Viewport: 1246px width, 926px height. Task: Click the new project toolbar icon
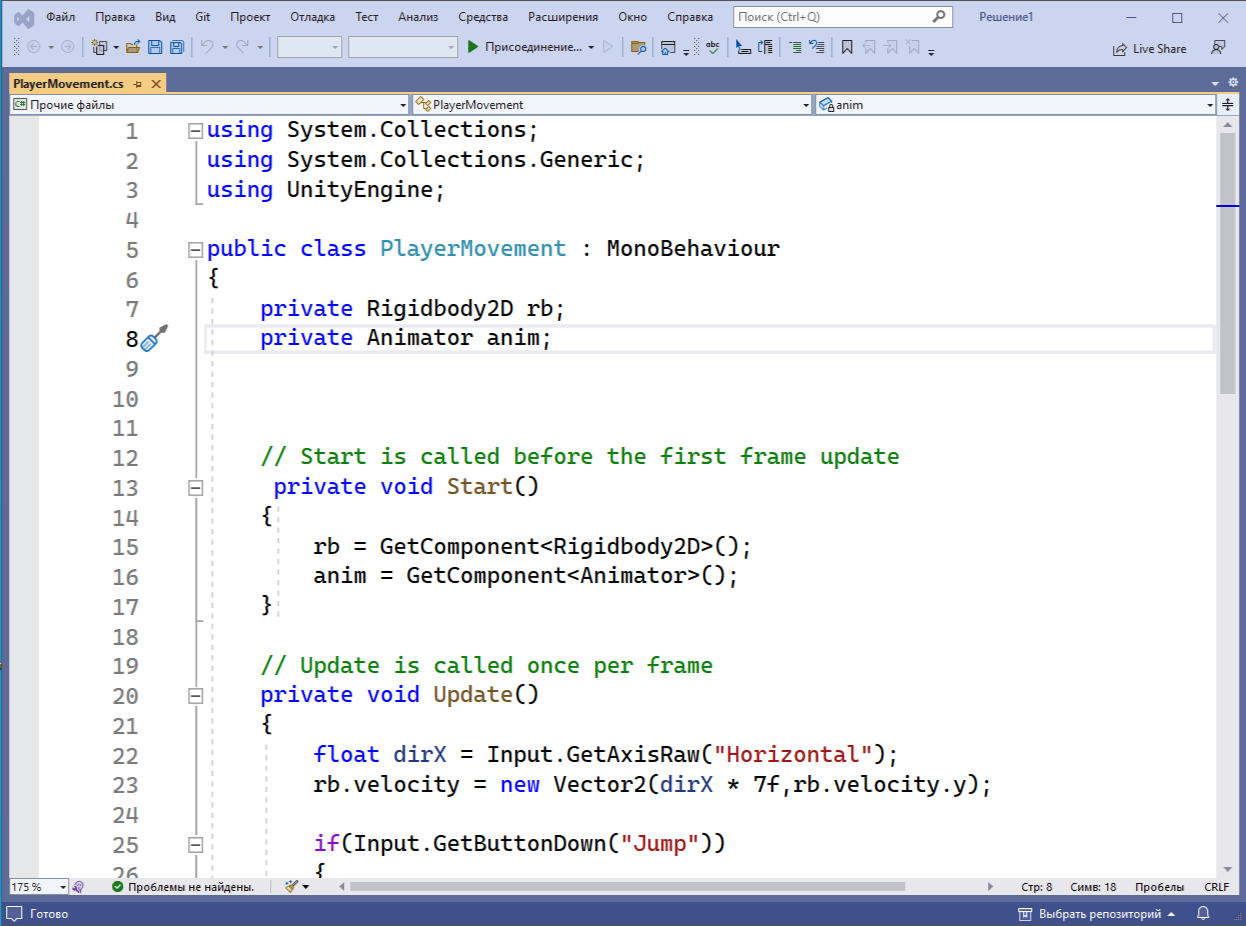[x=98, y=47]
